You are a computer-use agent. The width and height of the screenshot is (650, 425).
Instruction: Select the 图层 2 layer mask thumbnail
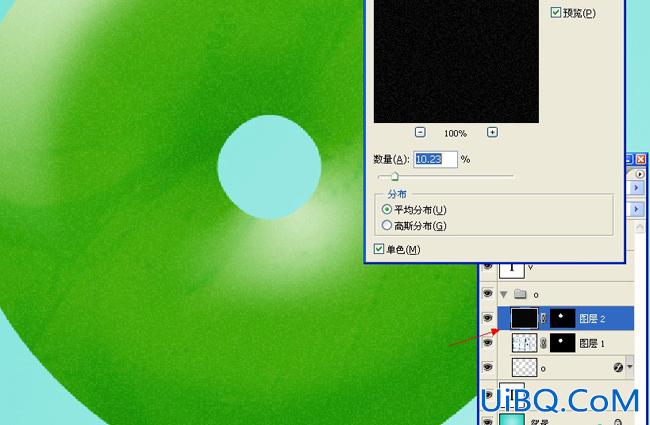tap(563, 318)
